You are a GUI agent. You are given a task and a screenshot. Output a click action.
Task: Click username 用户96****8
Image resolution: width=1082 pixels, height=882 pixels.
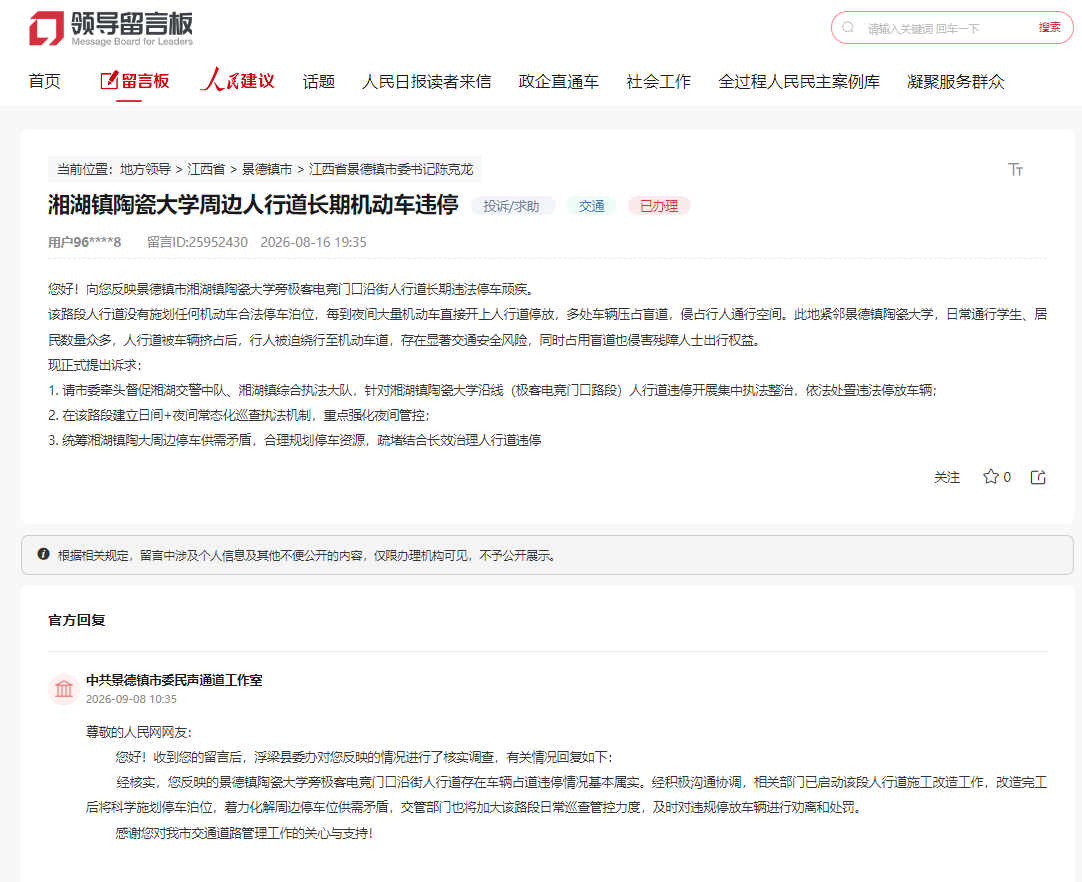click(x=84, y=242)
